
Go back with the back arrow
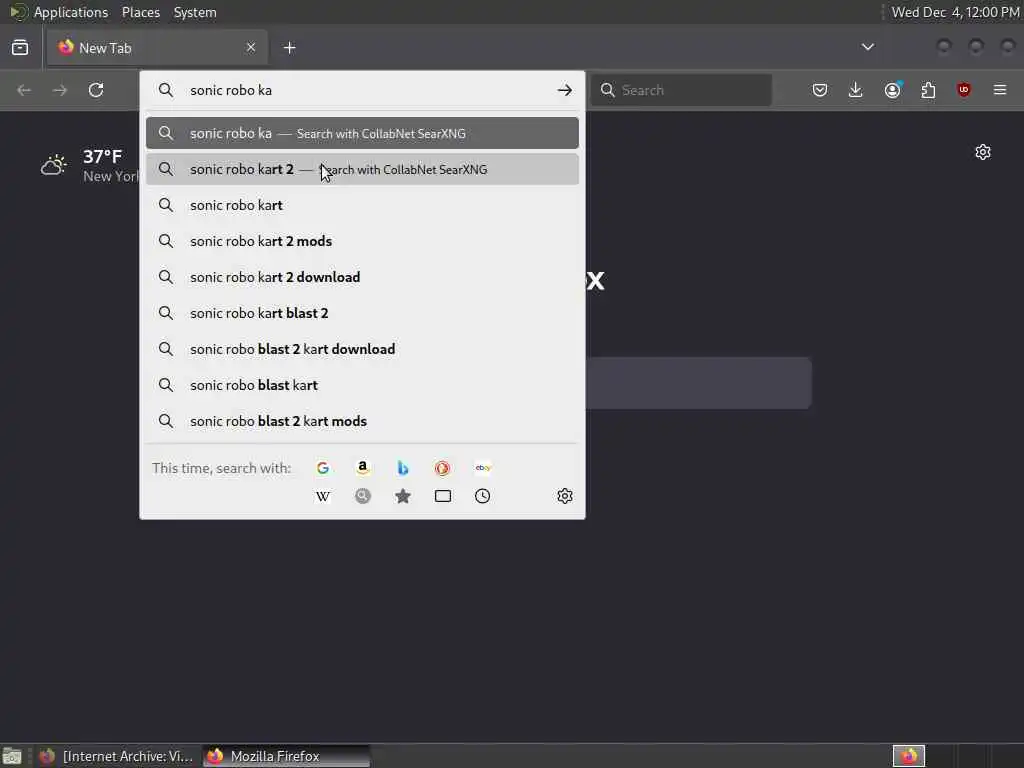coord(24,90)
